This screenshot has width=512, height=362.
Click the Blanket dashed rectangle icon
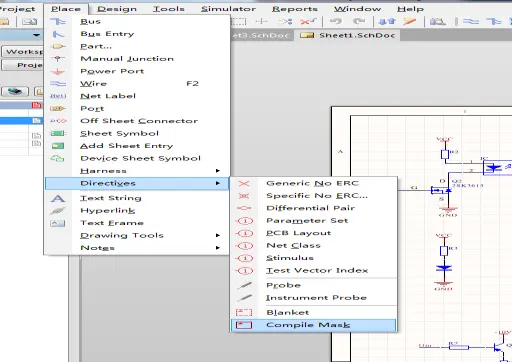(244, 312)
